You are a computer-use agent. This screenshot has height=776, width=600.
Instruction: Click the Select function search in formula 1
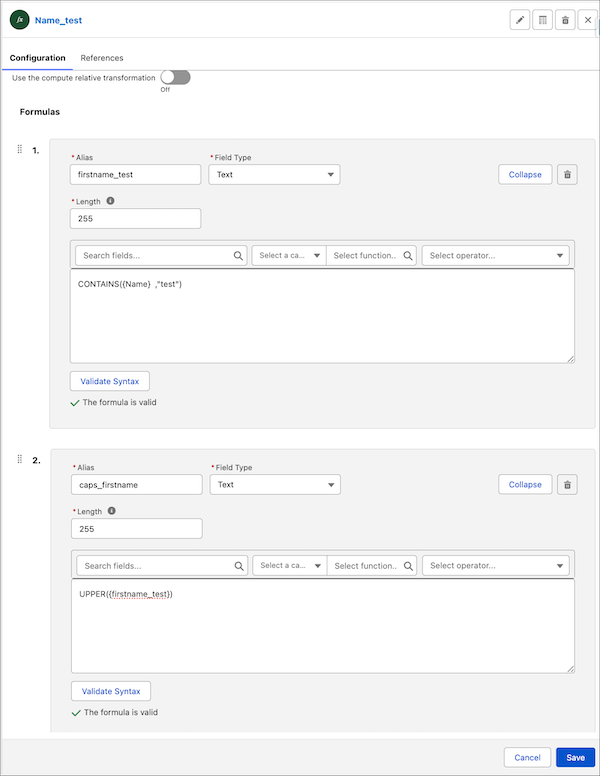pyautogui.click(x=371, y=255)
